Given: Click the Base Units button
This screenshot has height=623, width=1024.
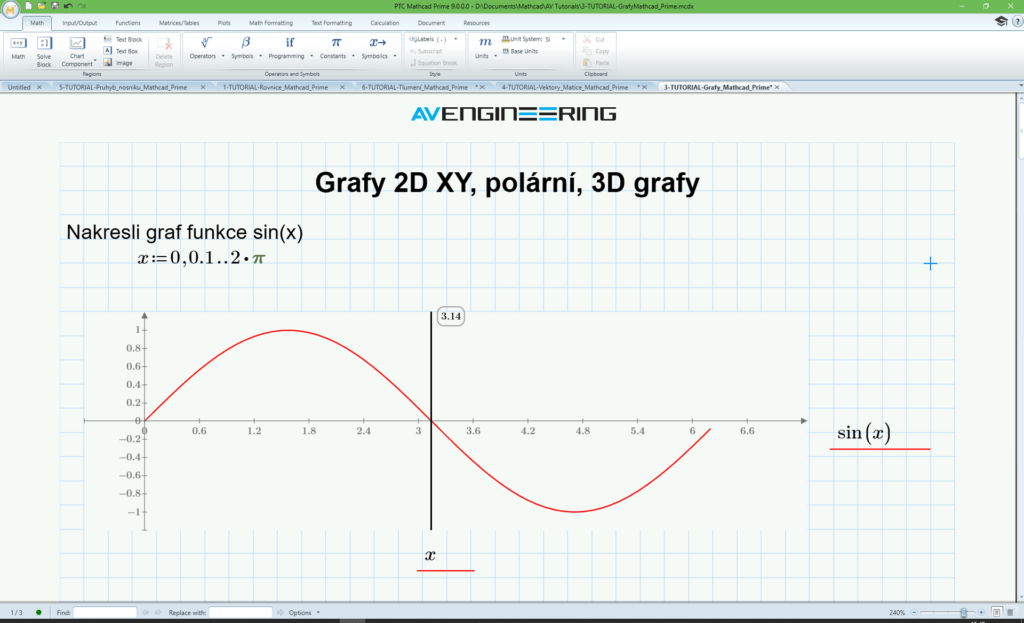Looking at the screenshot, I should point(520,51).
